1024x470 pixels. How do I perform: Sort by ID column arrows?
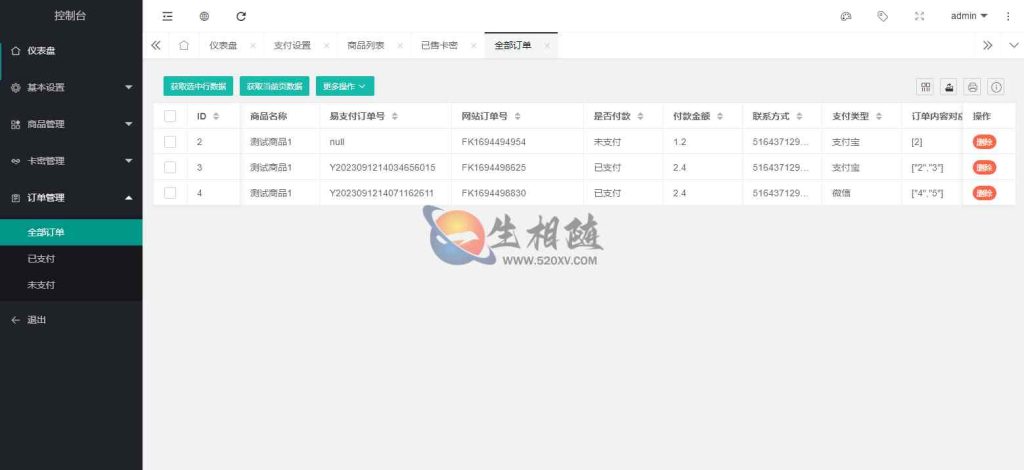(x=216, y=116)
